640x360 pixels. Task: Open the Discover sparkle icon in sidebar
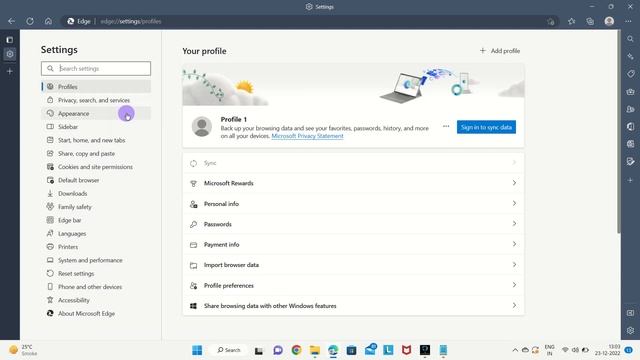click(630, 56)
